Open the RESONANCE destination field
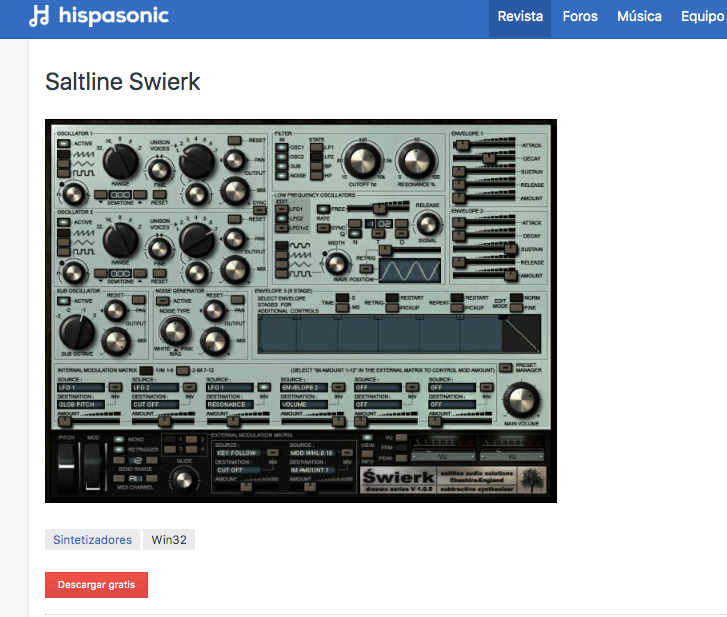The width and height of the screenshot is (727, 617). pos(230,405)
